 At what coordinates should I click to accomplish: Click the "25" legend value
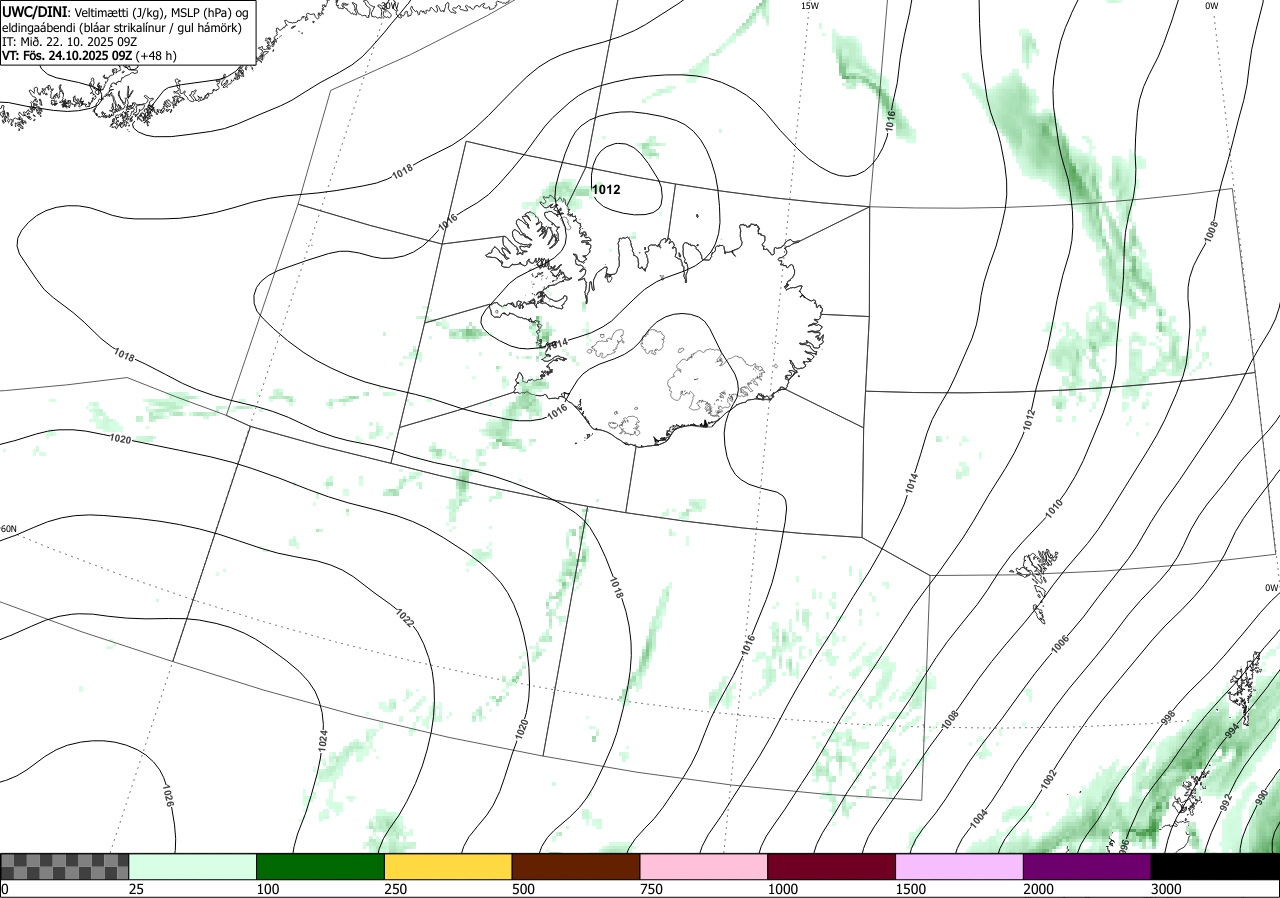click(136, 889)
